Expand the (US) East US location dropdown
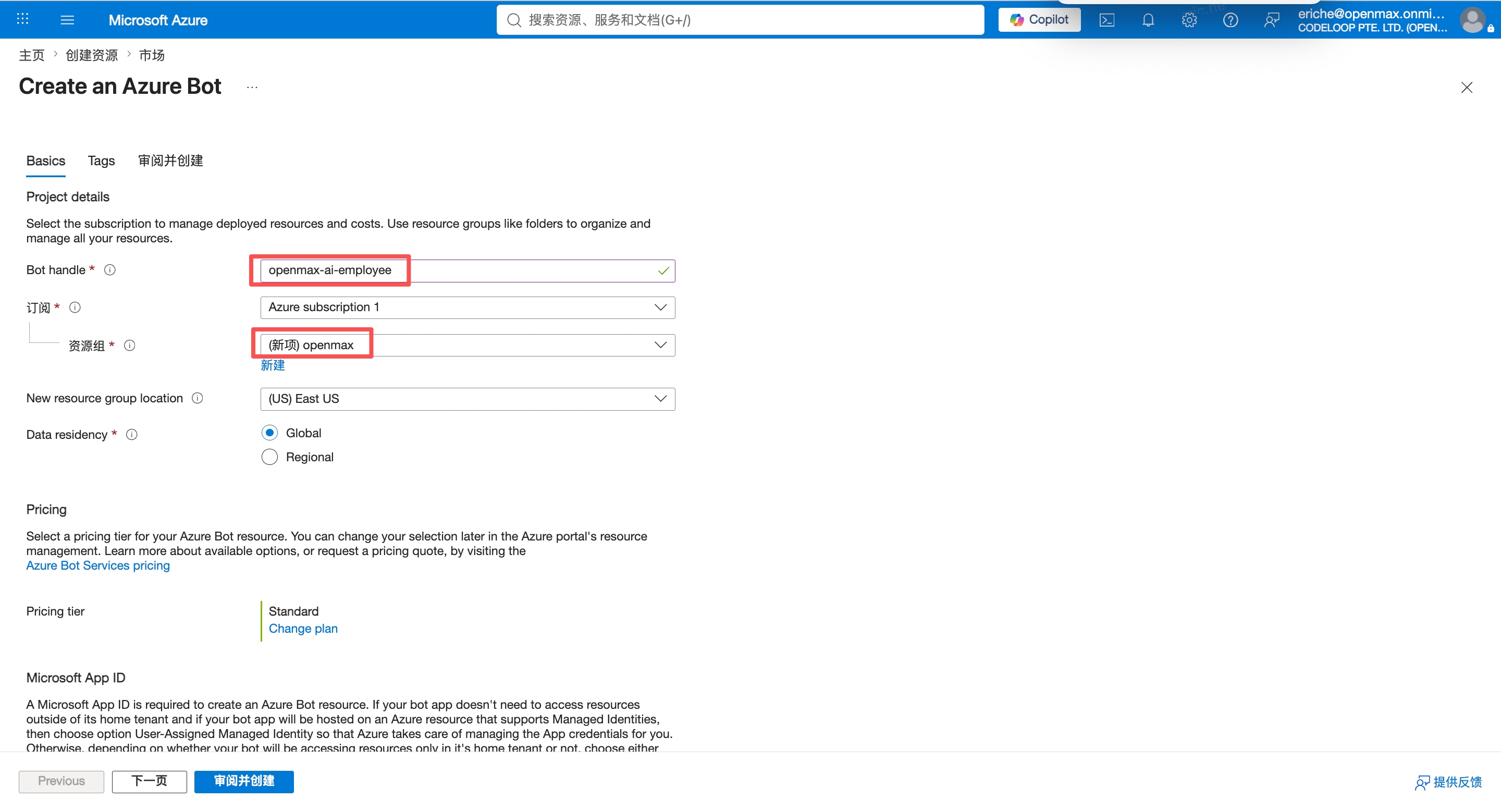Image resolution: width=1501 pixels, height=812 pixels. click(467, 399)
